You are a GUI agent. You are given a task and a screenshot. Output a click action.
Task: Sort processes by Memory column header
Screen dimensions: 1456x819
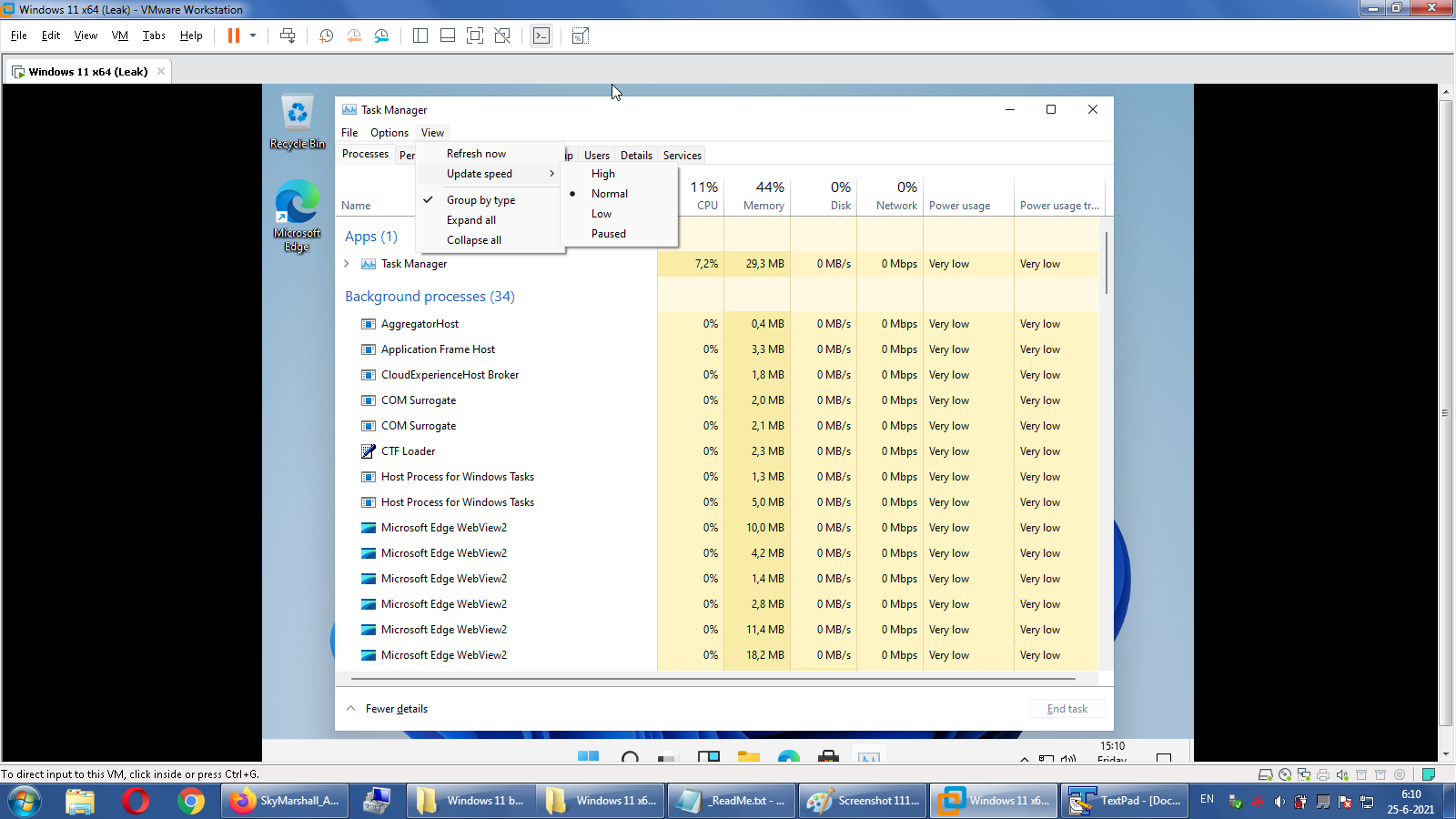pyautogui.click(x=763, y=196)
